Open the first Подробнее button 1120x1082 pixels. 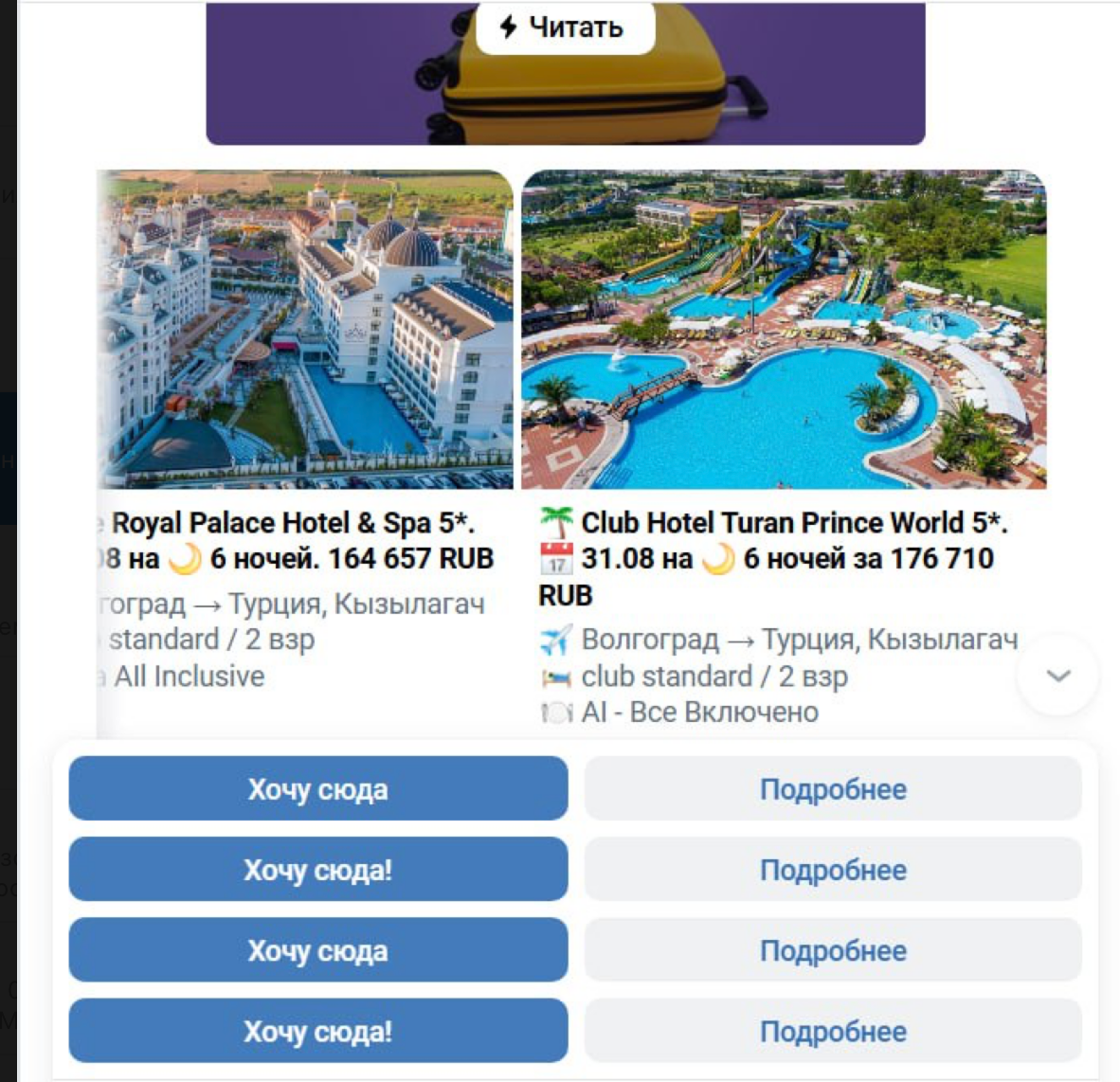pos(833,788)
